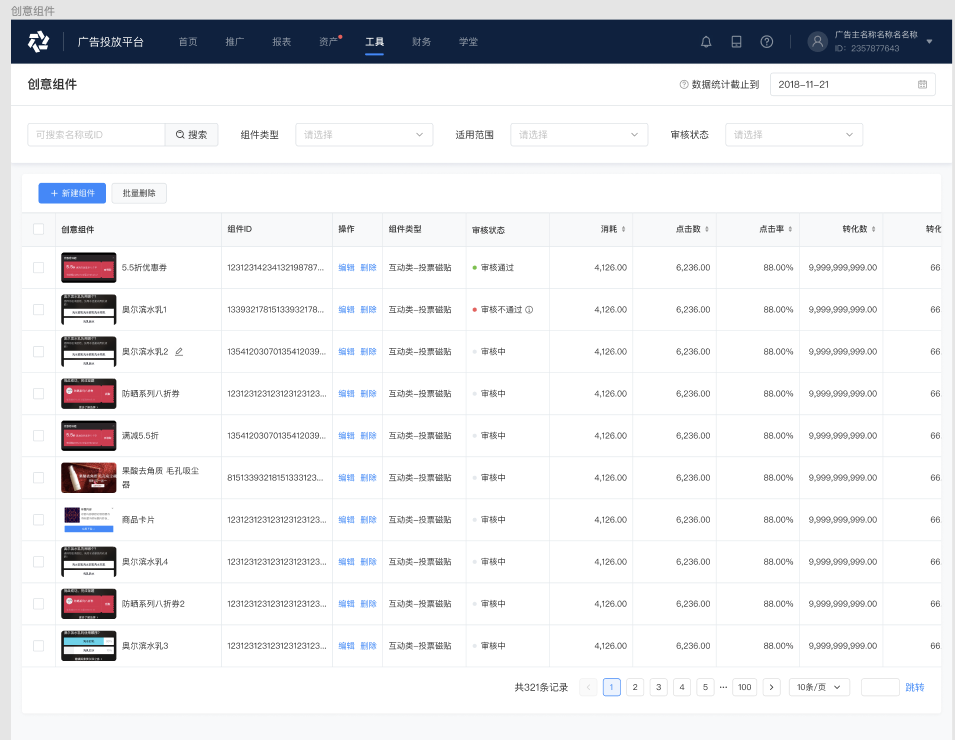The image size is (955, 740).
Task: Click the jump-to-page input box
Action: click(880, 687)
